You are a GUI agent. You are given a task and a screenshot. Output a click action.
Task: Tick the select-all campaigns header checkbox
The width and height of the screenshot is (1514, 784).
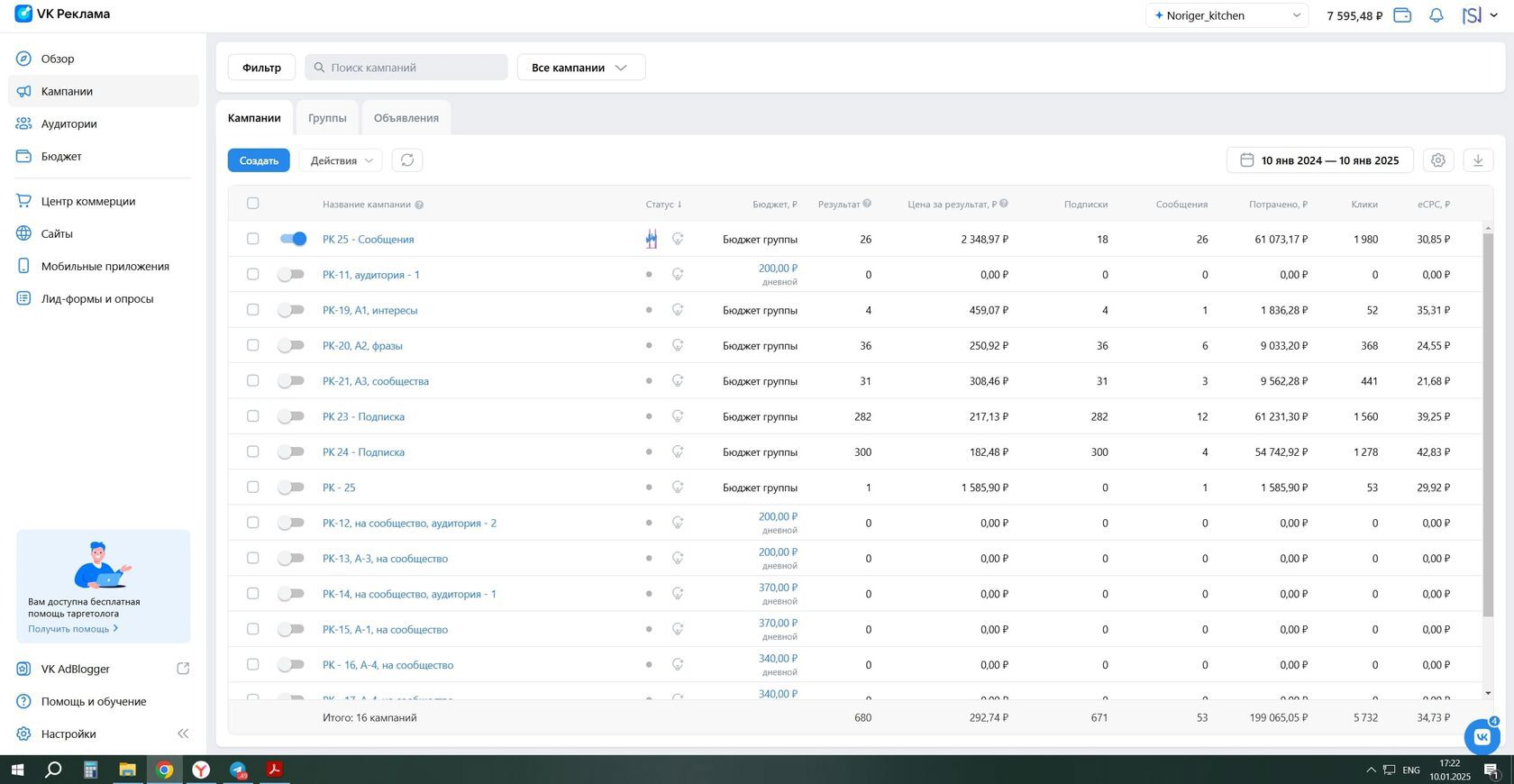(x=253, y=204)
